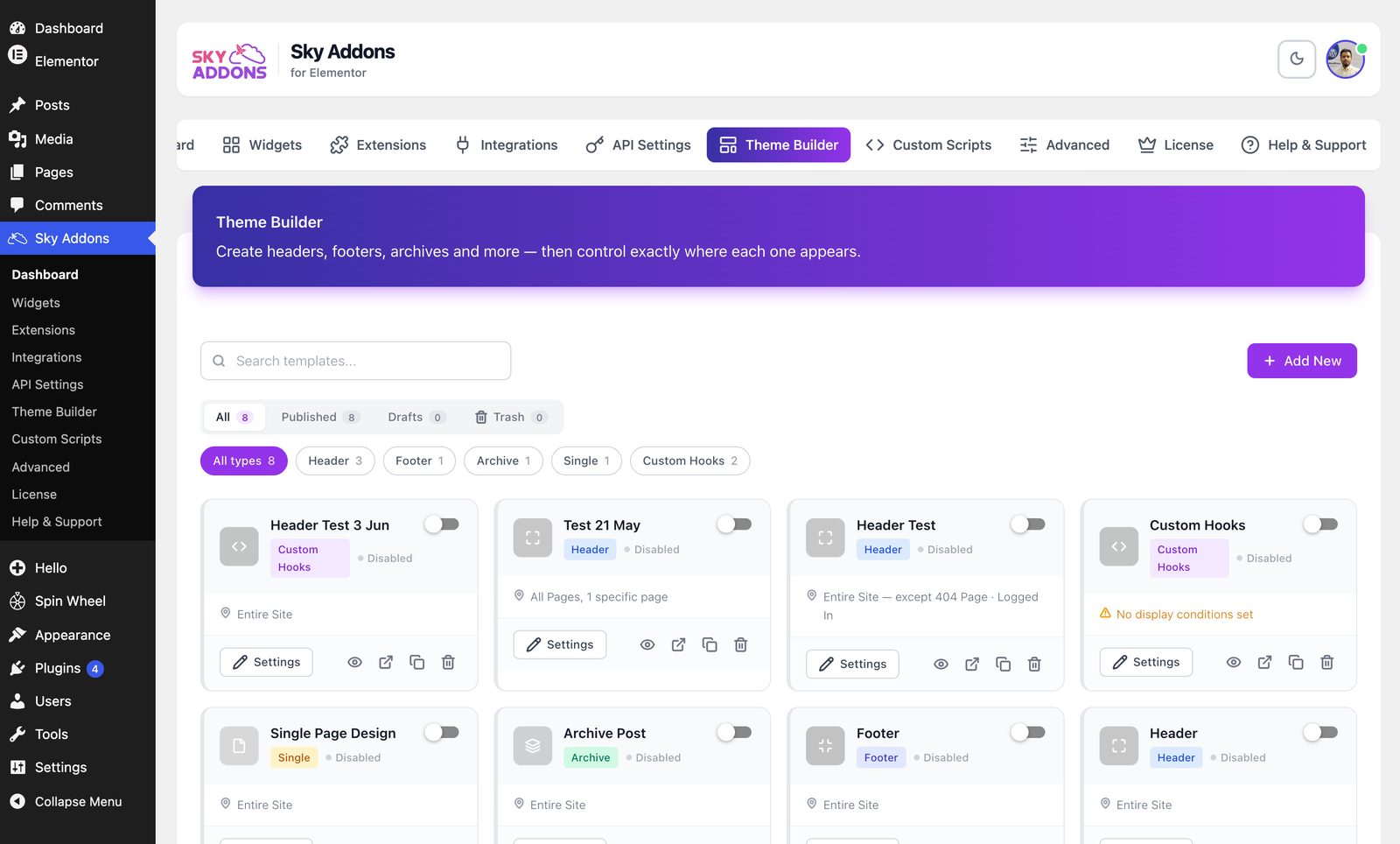
Task: Preview the Test 21 May template
Action: (647, 645)
